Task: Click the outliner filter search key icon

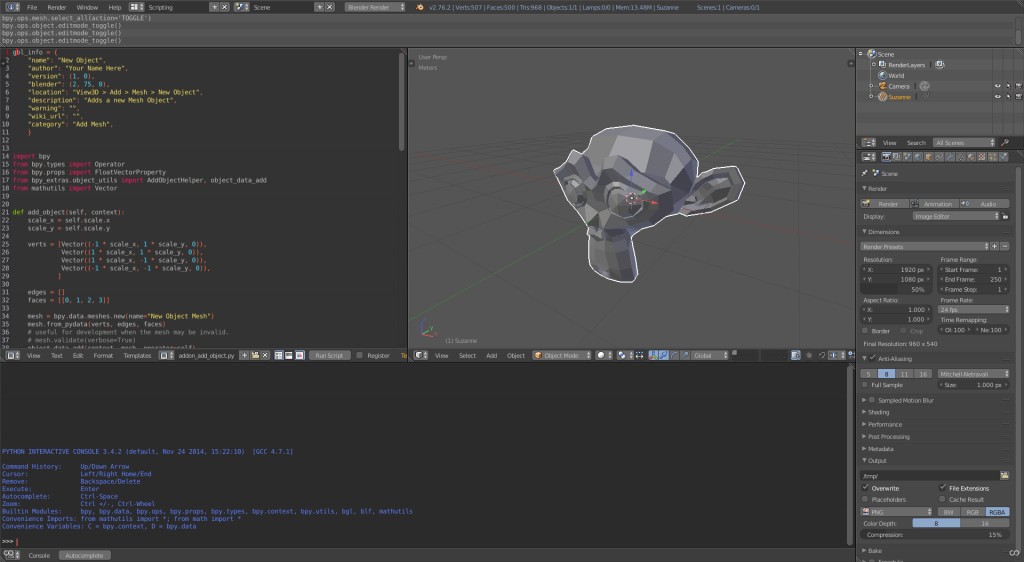Action: click(1004, 143)
